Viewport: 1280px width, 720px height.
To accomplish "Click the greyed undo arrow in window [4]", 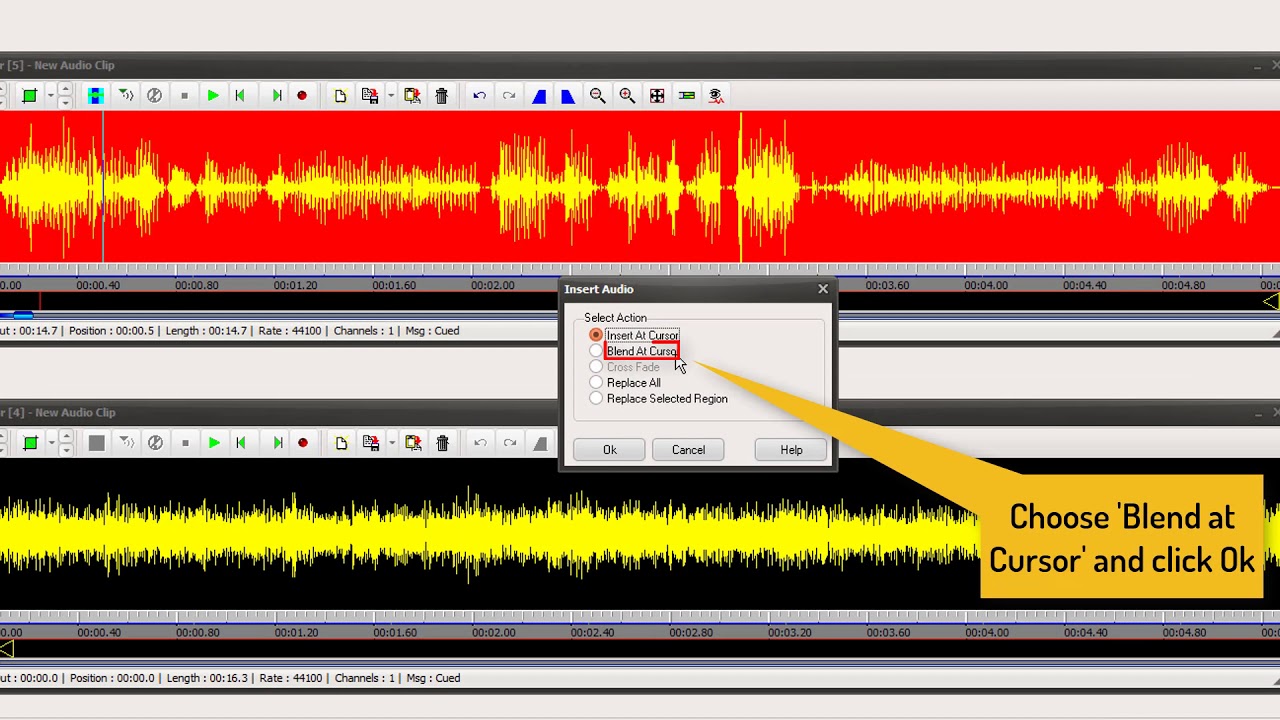I will [x=479, y=443].
